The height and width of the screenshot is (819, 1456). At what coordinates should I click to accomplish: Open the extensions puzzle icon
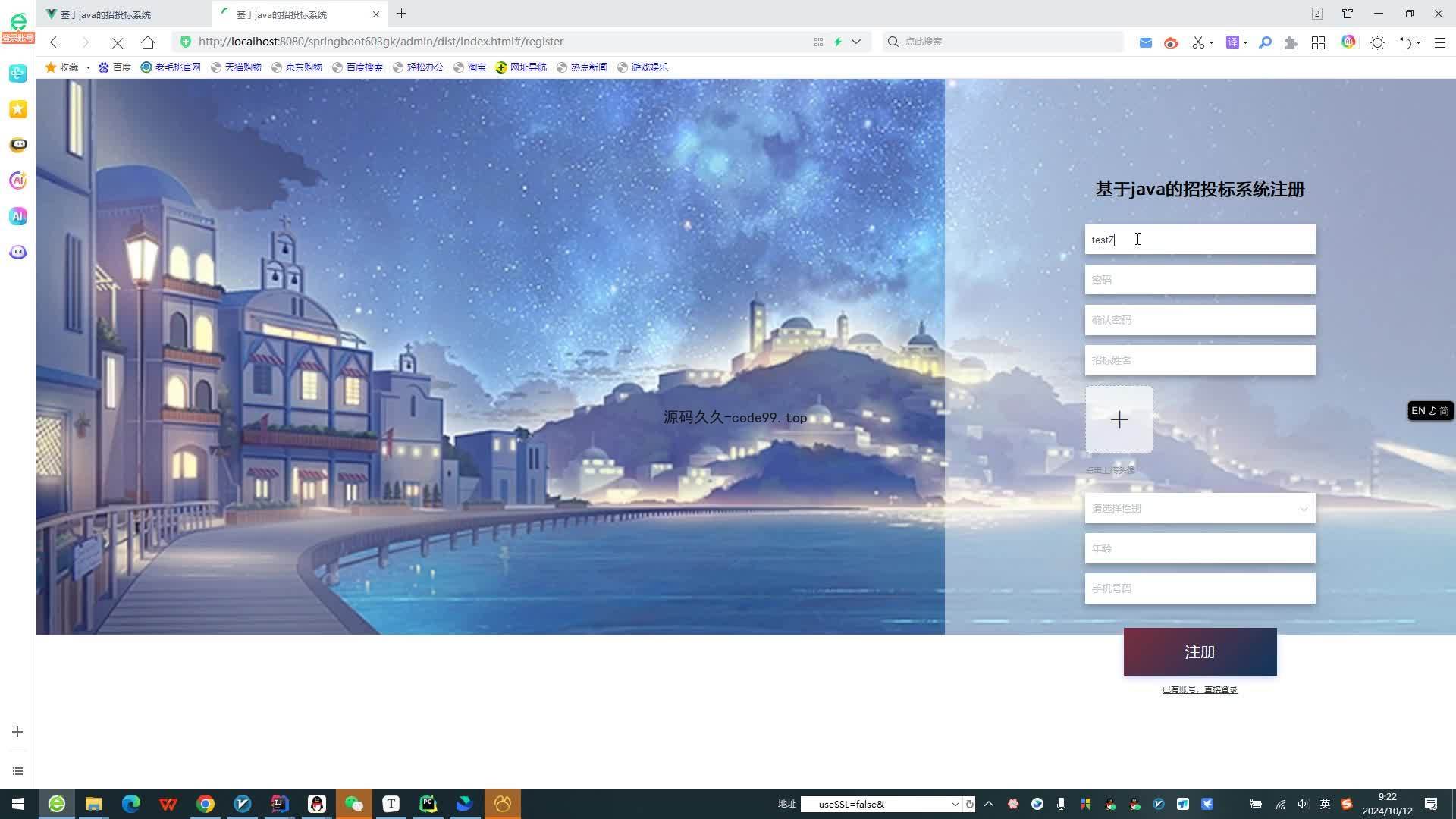click(1291, 42)
